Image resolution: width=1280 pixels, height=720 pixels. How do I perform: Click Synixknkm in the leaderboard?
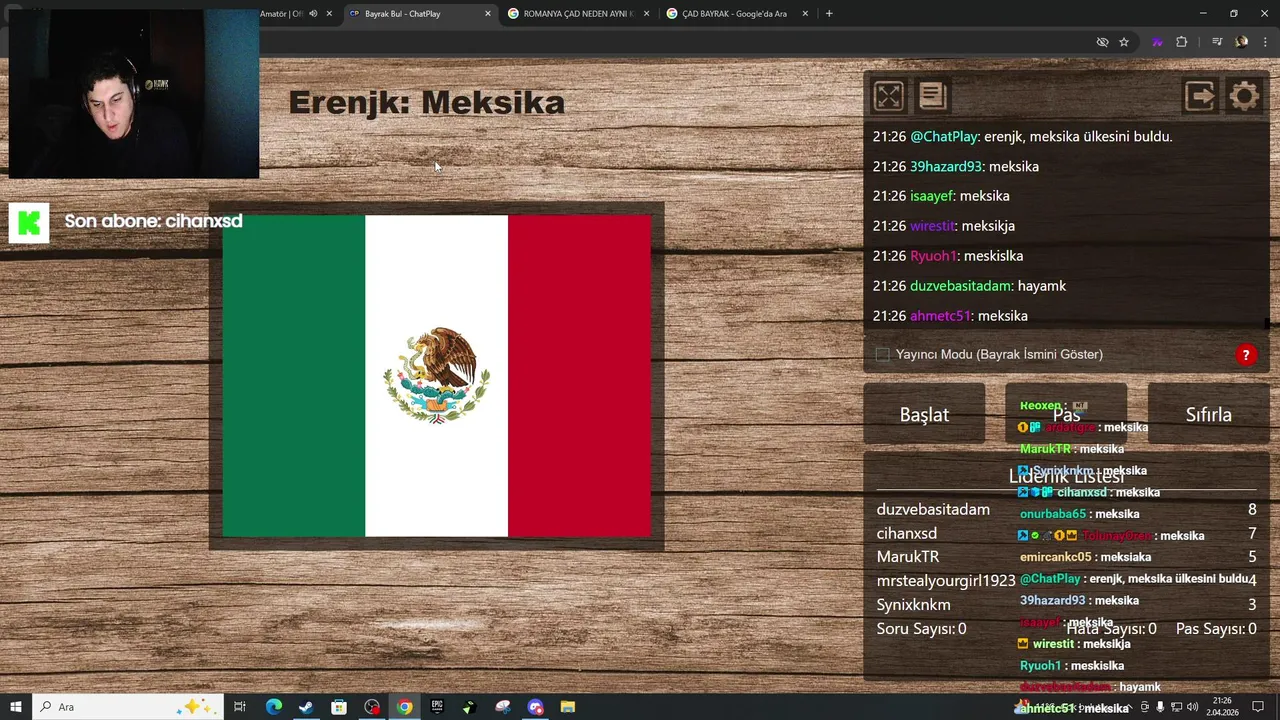coord(914,605)
